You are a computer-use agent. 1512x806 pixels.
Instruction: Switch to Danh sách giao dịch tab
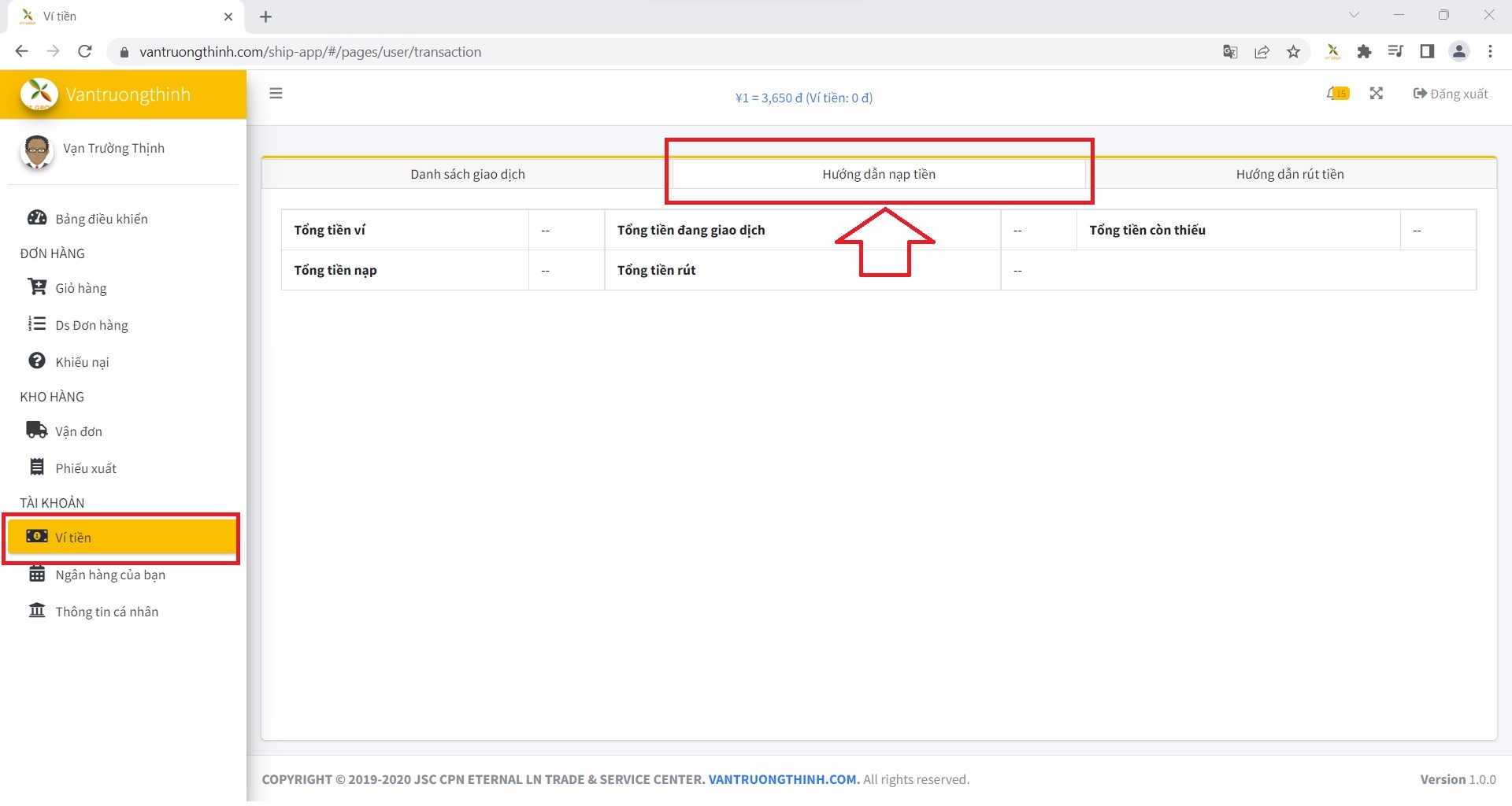click(467, 174)
